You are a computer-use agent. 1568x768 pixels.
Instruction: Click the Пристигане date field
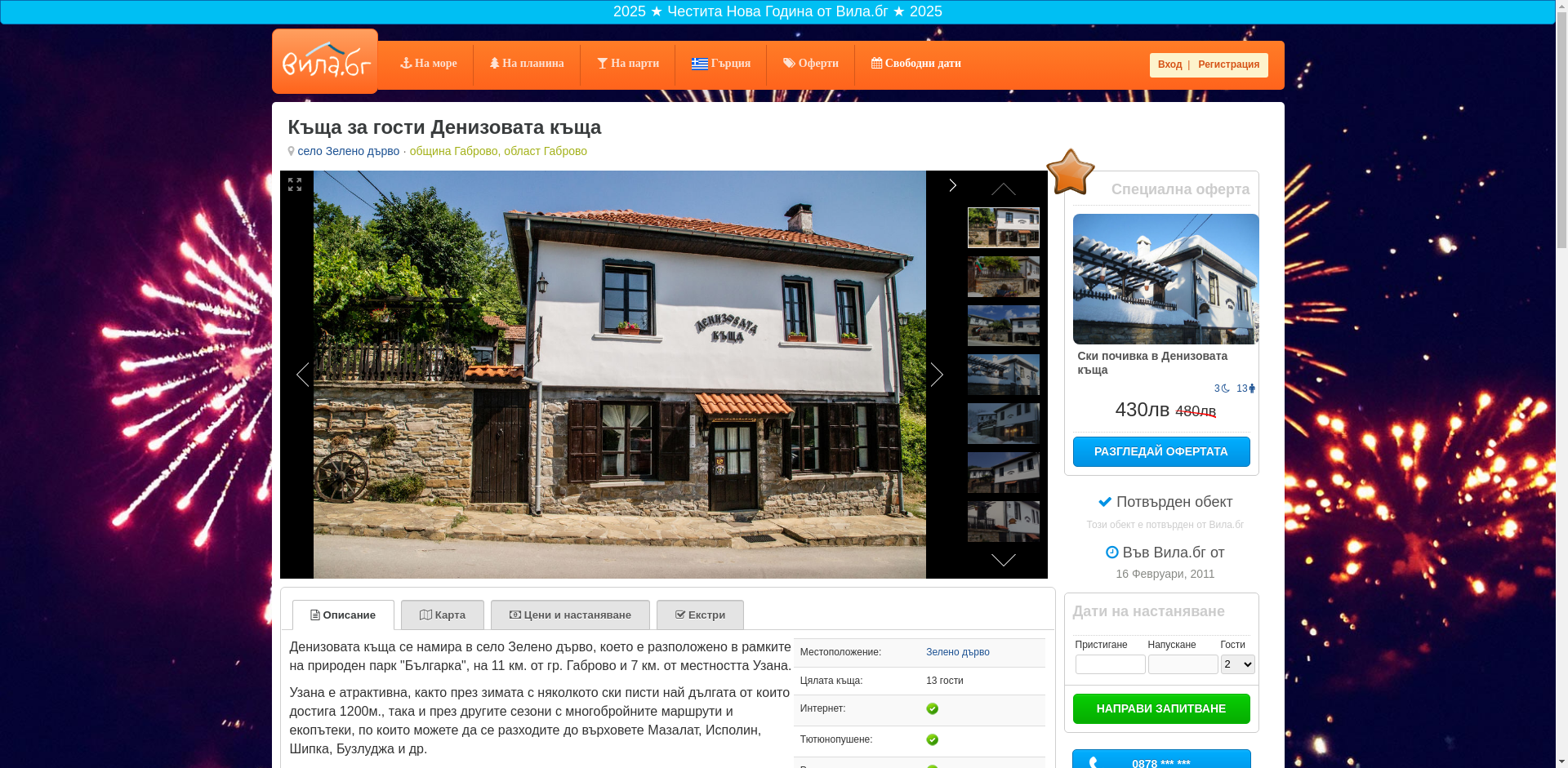coord(1110,664)
